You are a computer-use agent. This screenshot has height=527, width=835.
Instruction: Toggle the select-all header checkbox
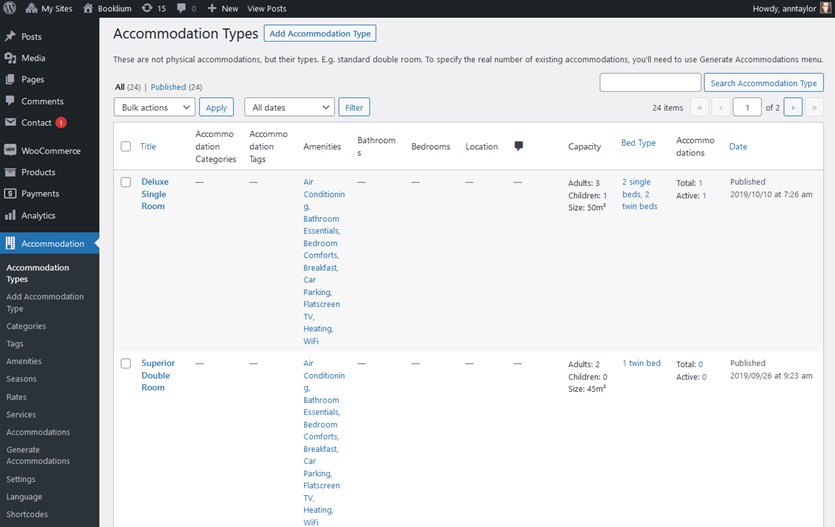point(126,146)
